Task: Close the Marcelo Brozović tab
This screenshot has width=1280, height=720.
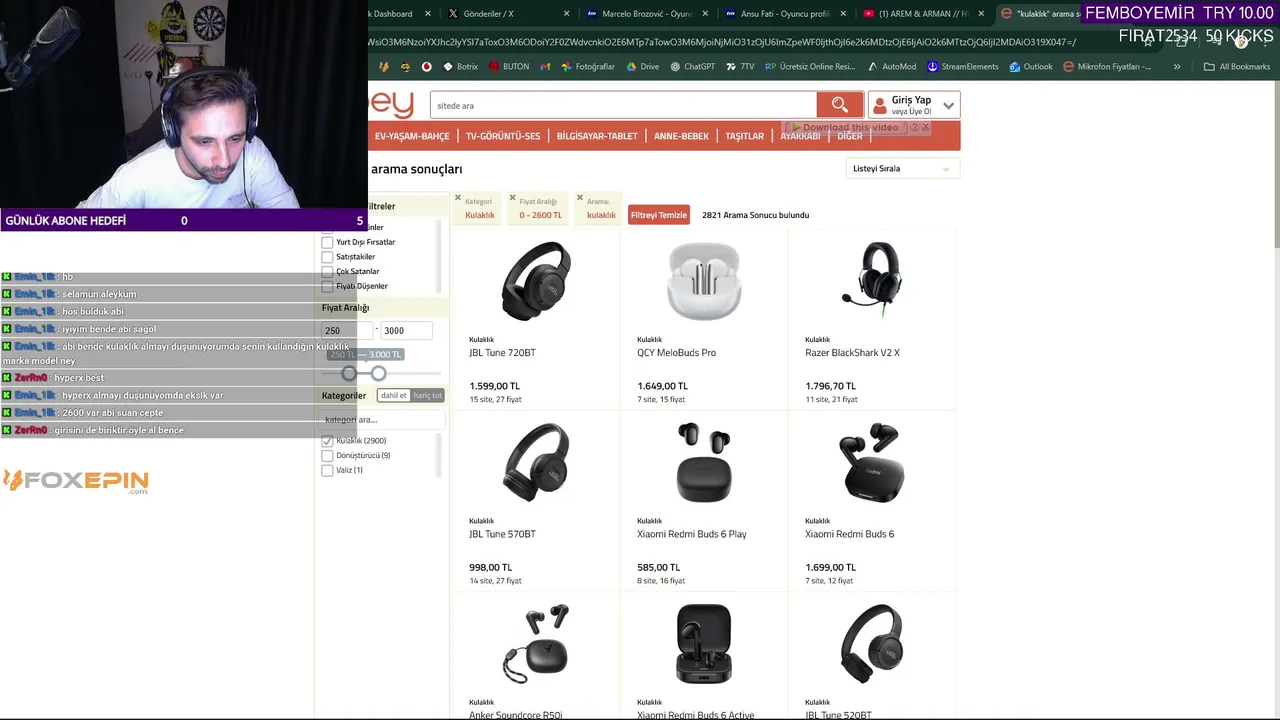Action: point(705,14)
